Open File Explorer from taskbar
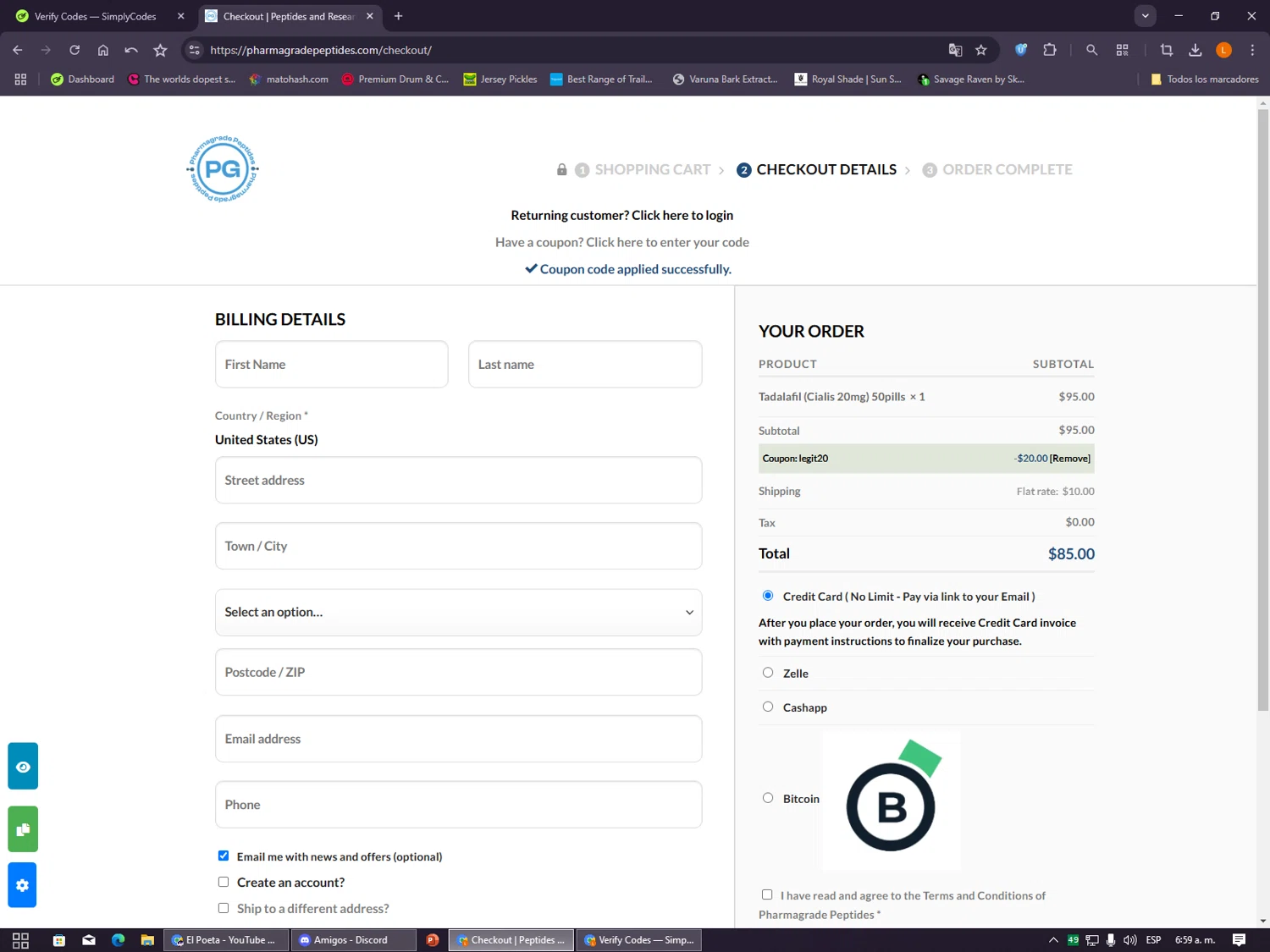This screenshot has height=952, width=1270. tap(147, 940)
